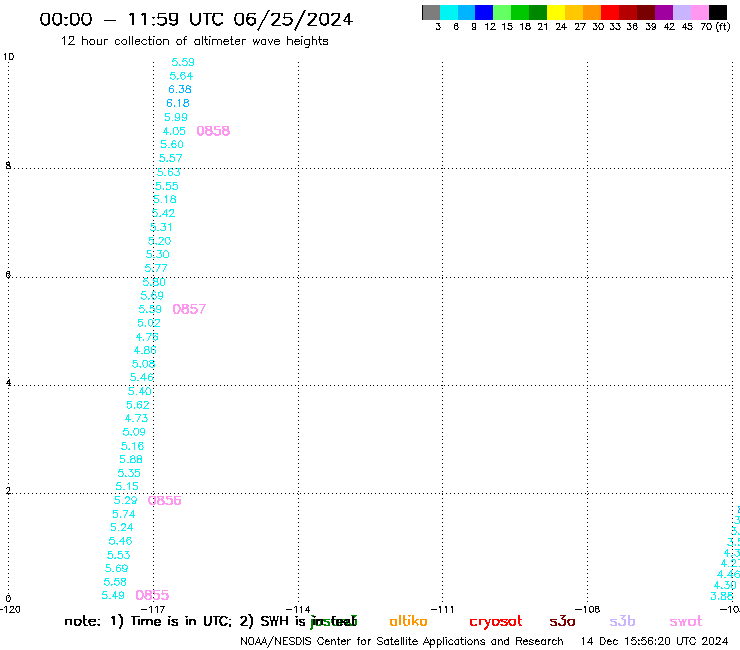
Task: Click the wave height value '6.18'
Action: (178, 103)
